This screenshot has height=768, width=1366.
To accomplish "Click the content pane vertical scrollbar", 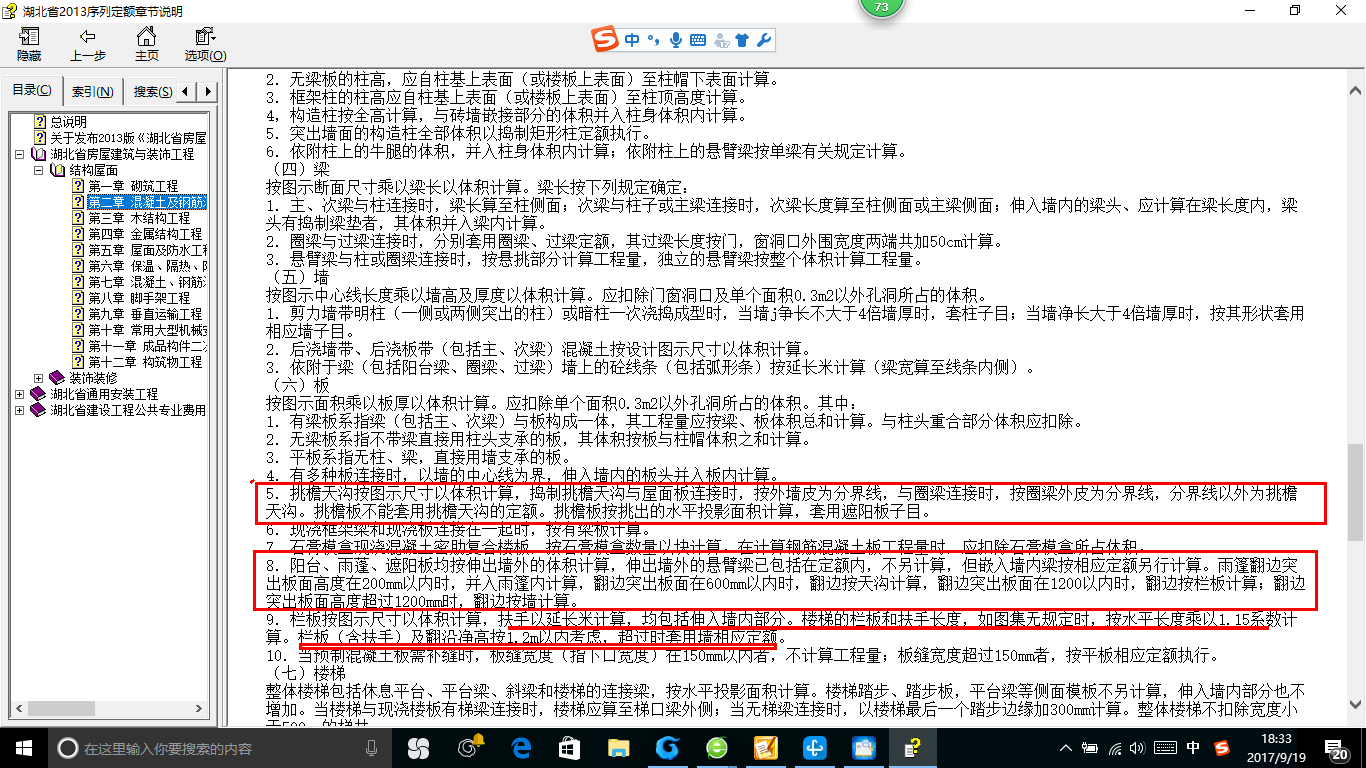I will [x=1355, y=397].
